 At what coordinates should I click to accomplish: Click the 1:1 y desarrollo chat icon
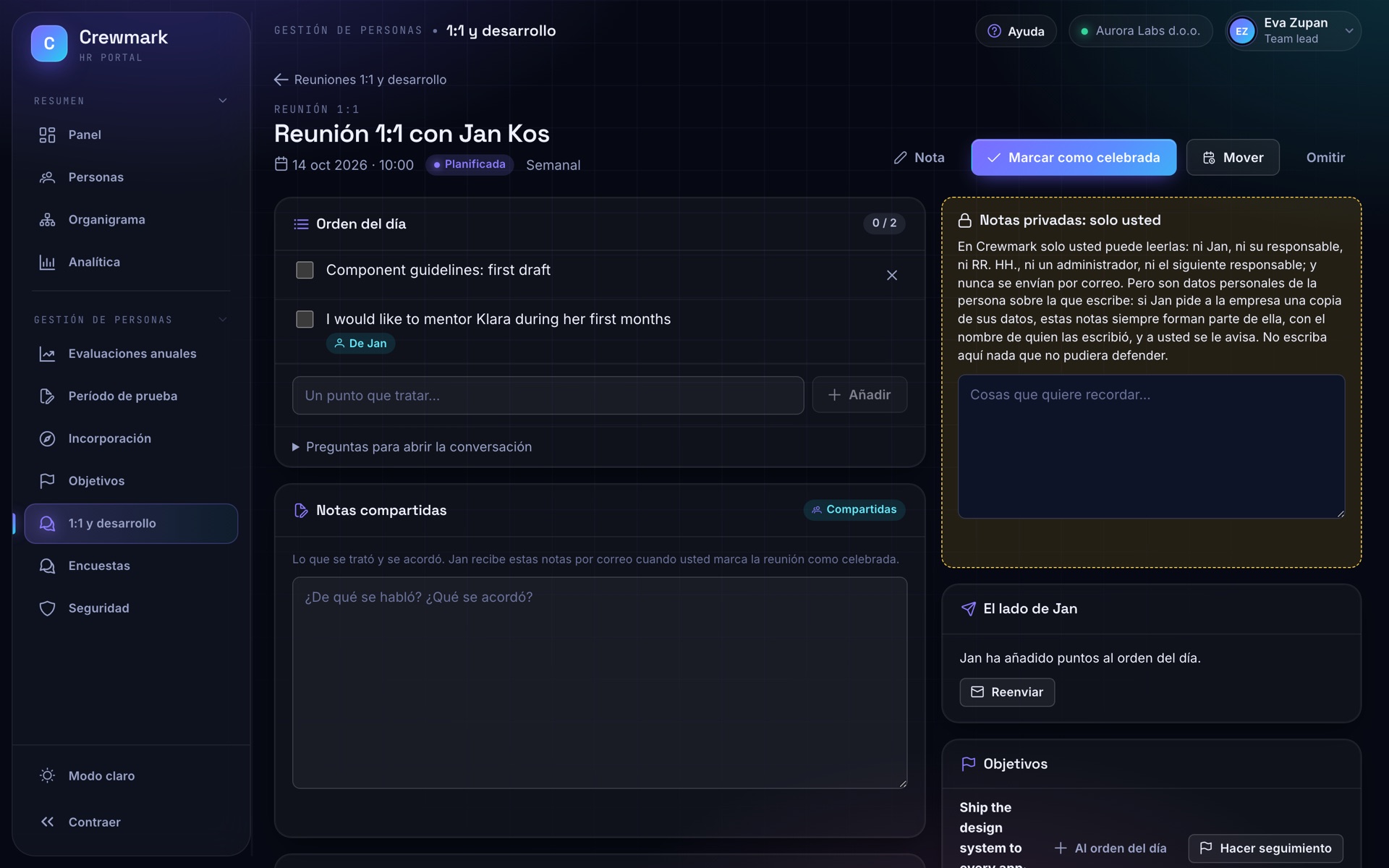coord(47,524)
